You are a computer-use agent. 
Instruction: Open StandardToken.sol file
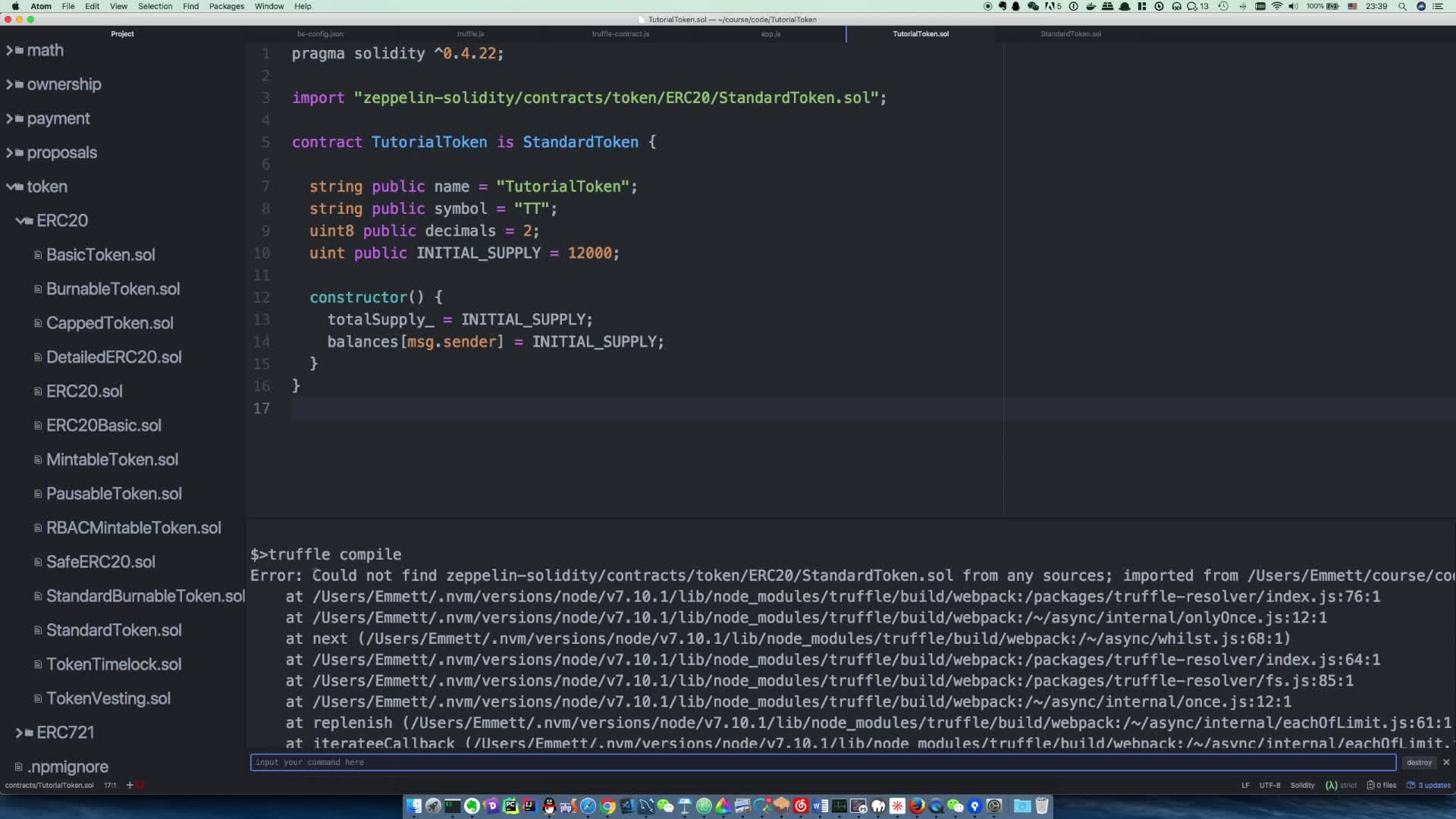pyautogui.click(x=113, y=629)
